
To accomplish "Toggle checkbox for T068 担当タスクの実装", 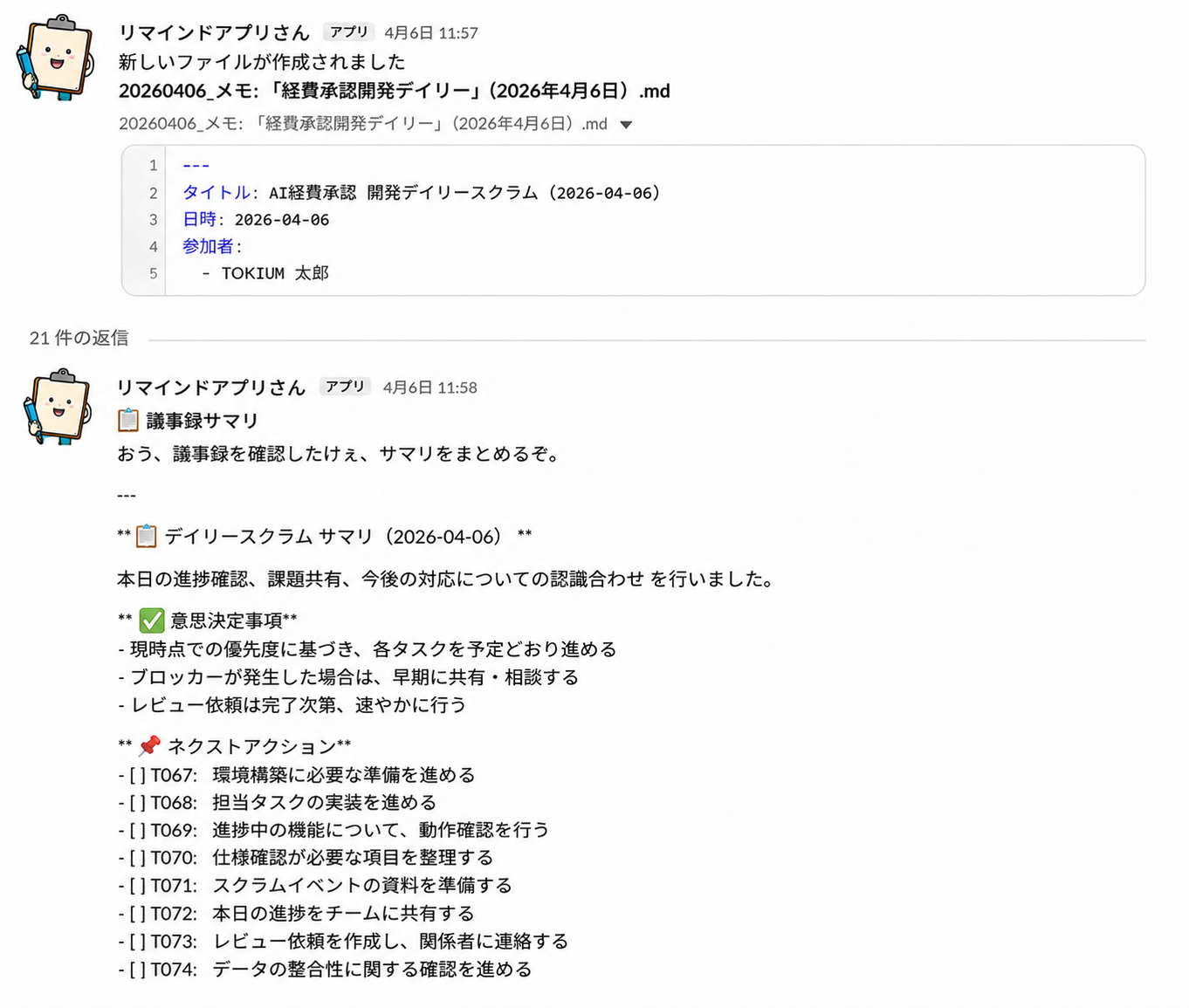I will tap(137, 802).
